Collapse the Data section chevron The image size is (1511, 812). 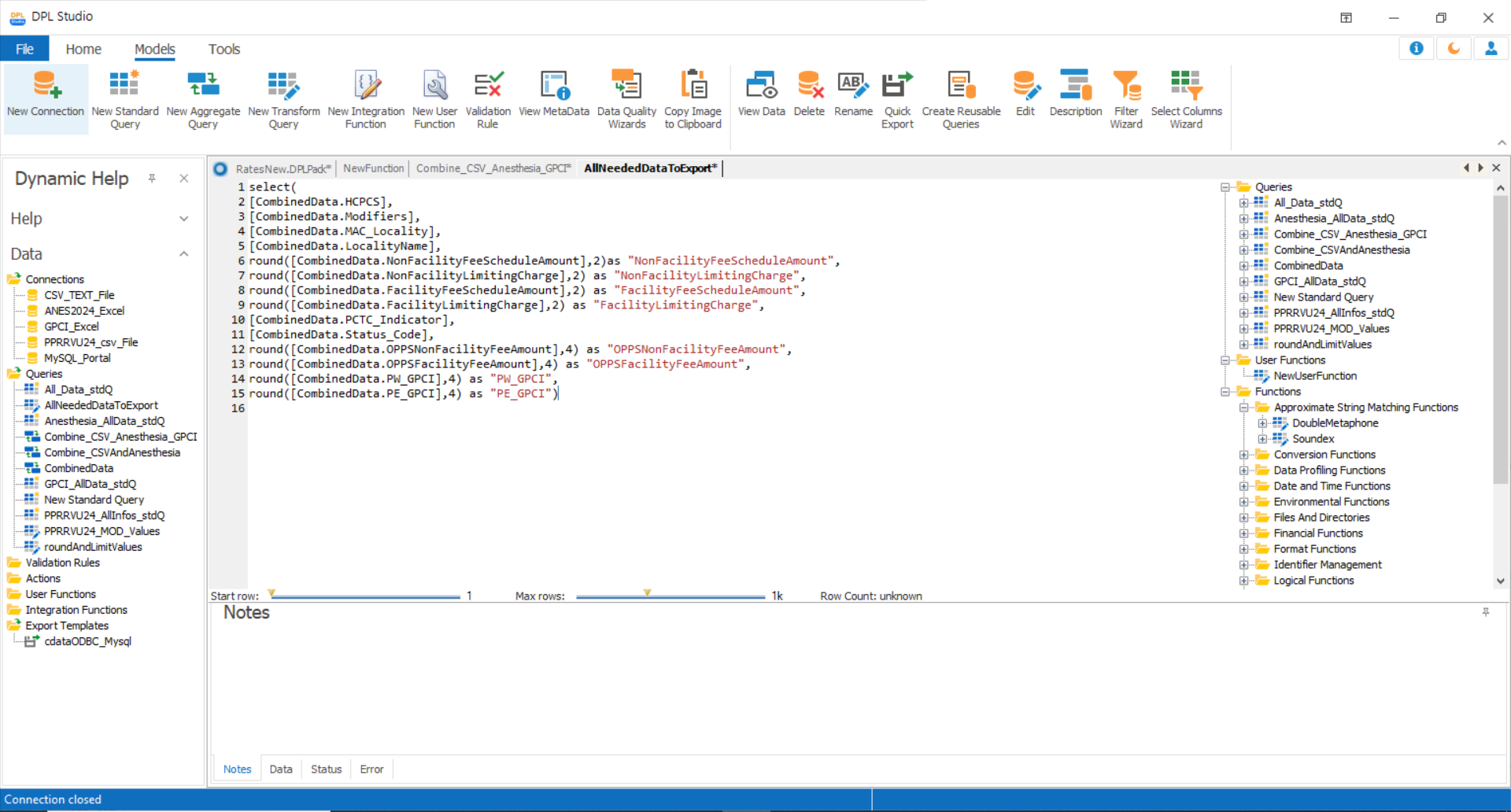pos(183,254)
